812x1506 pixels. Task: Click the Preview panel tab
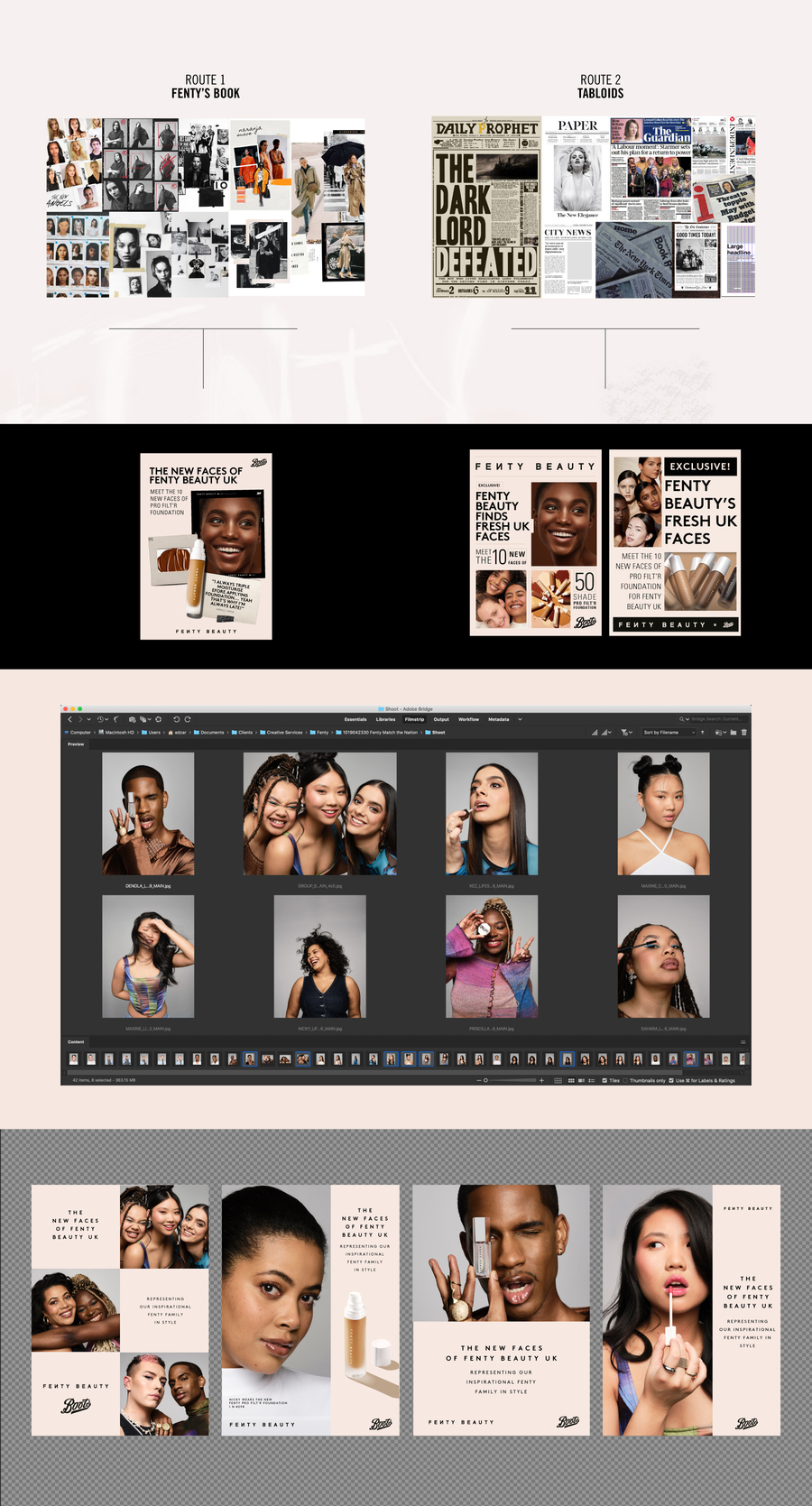76,744
